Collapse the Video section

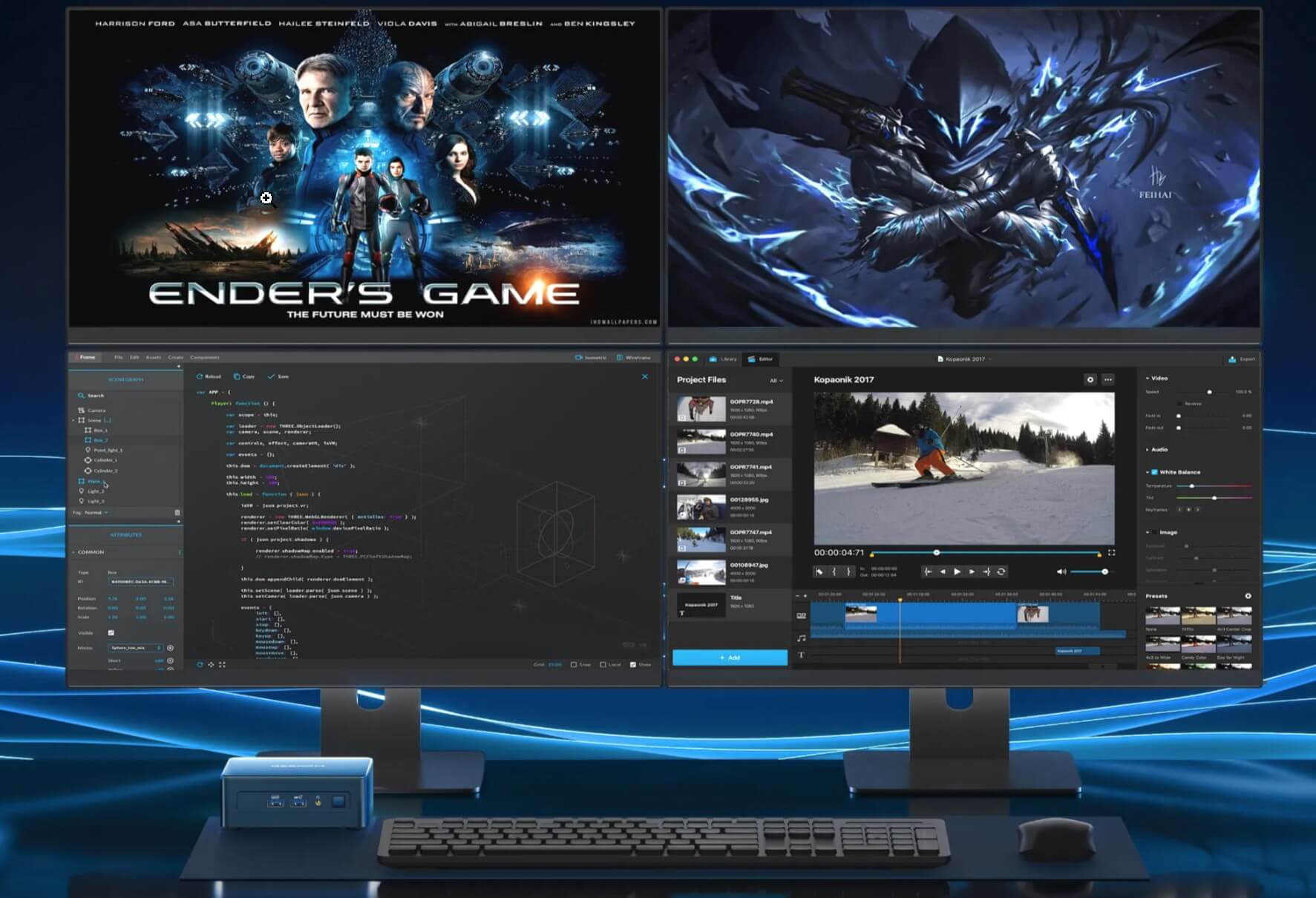tap(1148, 378)
